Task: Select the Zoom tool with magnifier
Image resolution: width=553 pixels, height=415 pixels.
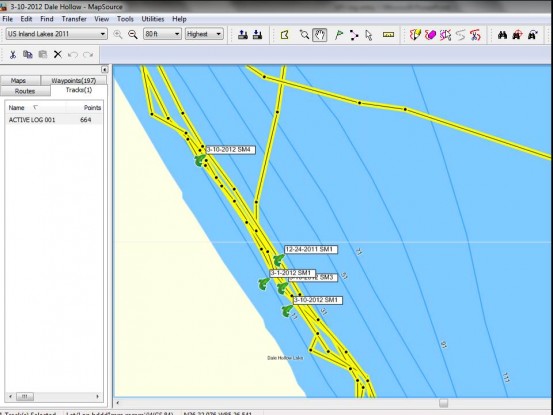Action: click(304, 35)
